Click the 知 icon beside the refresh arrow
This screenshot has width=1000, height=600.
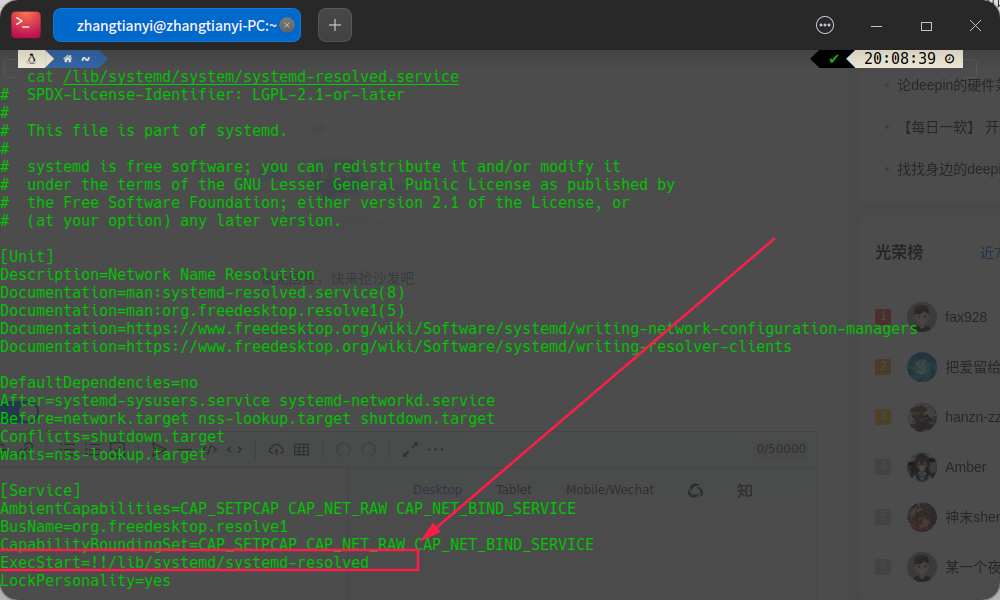pyautogui.click(x=744, y=490)
